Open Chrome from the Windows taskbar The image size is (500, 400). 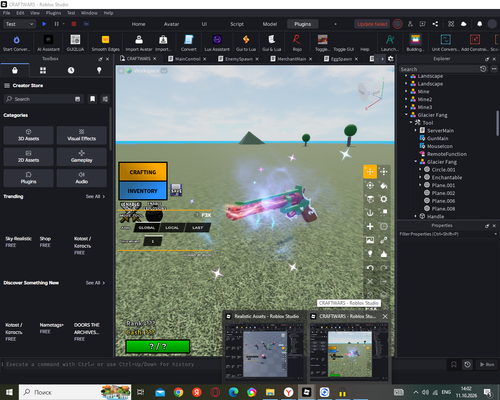click(178, 392)
